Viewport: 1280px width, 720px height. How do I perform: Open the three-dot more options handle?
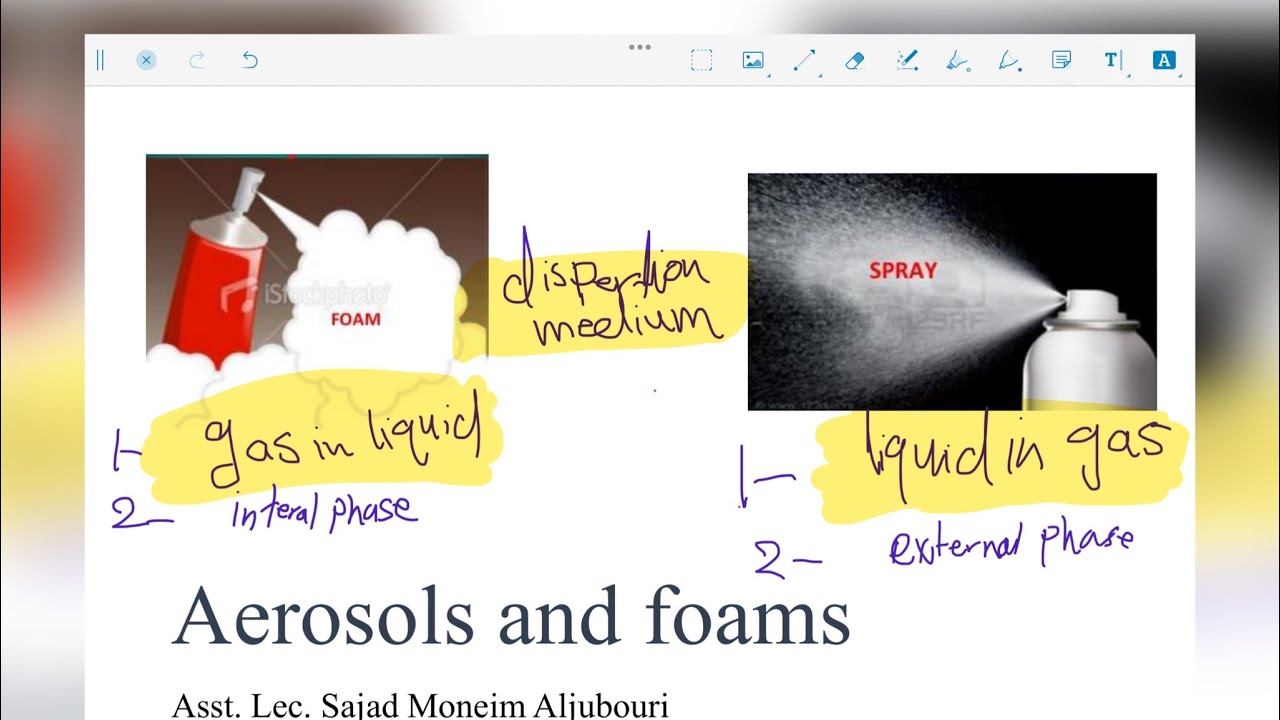point(640,47)
